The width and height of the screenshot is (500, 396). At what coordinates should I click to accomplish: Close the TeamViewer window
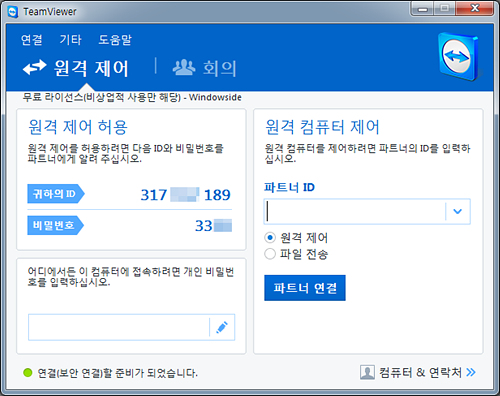point(475,9)
